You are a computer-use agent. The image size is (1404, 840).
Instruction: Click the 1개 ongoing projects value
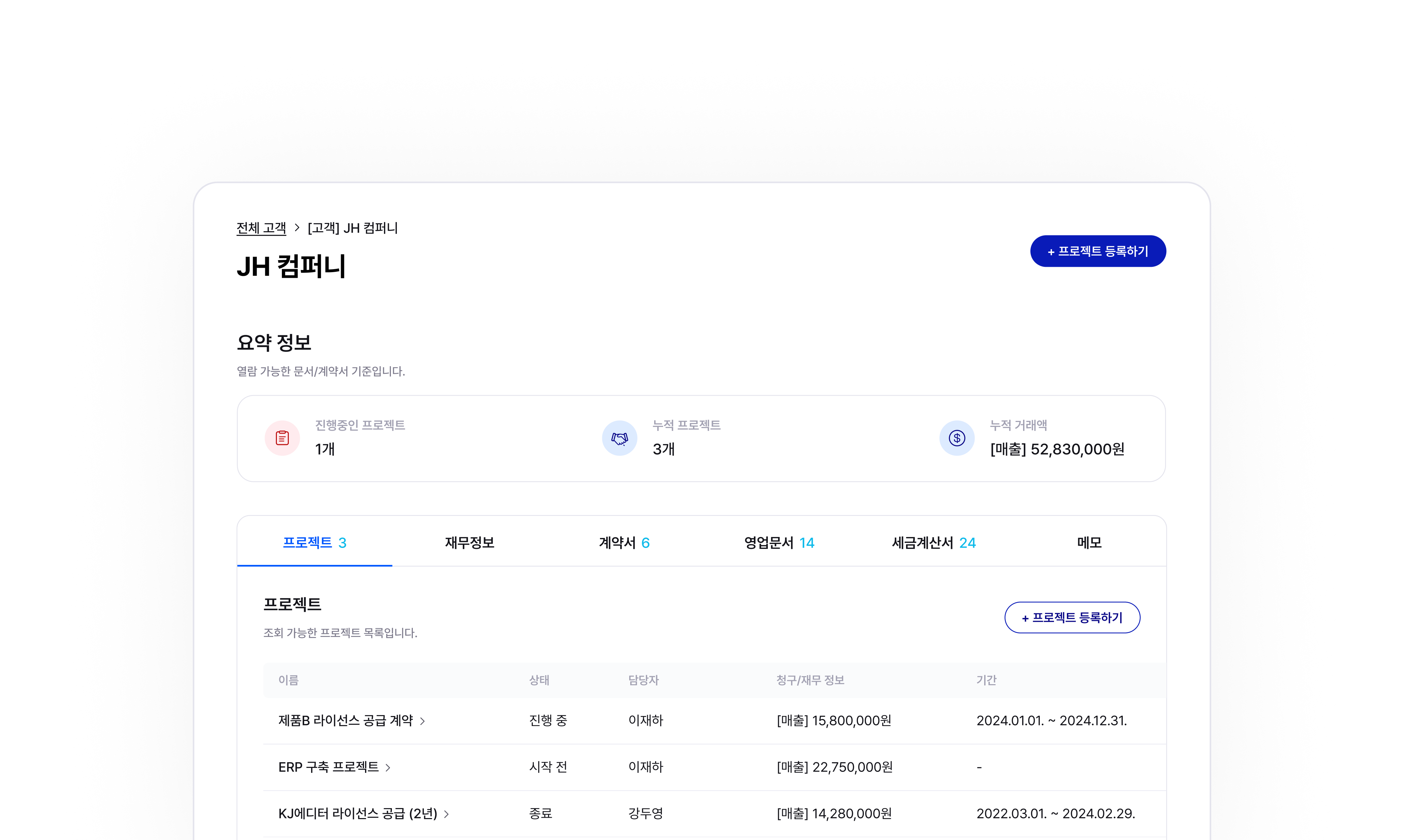pyautogui.click(x=325, y=450)
